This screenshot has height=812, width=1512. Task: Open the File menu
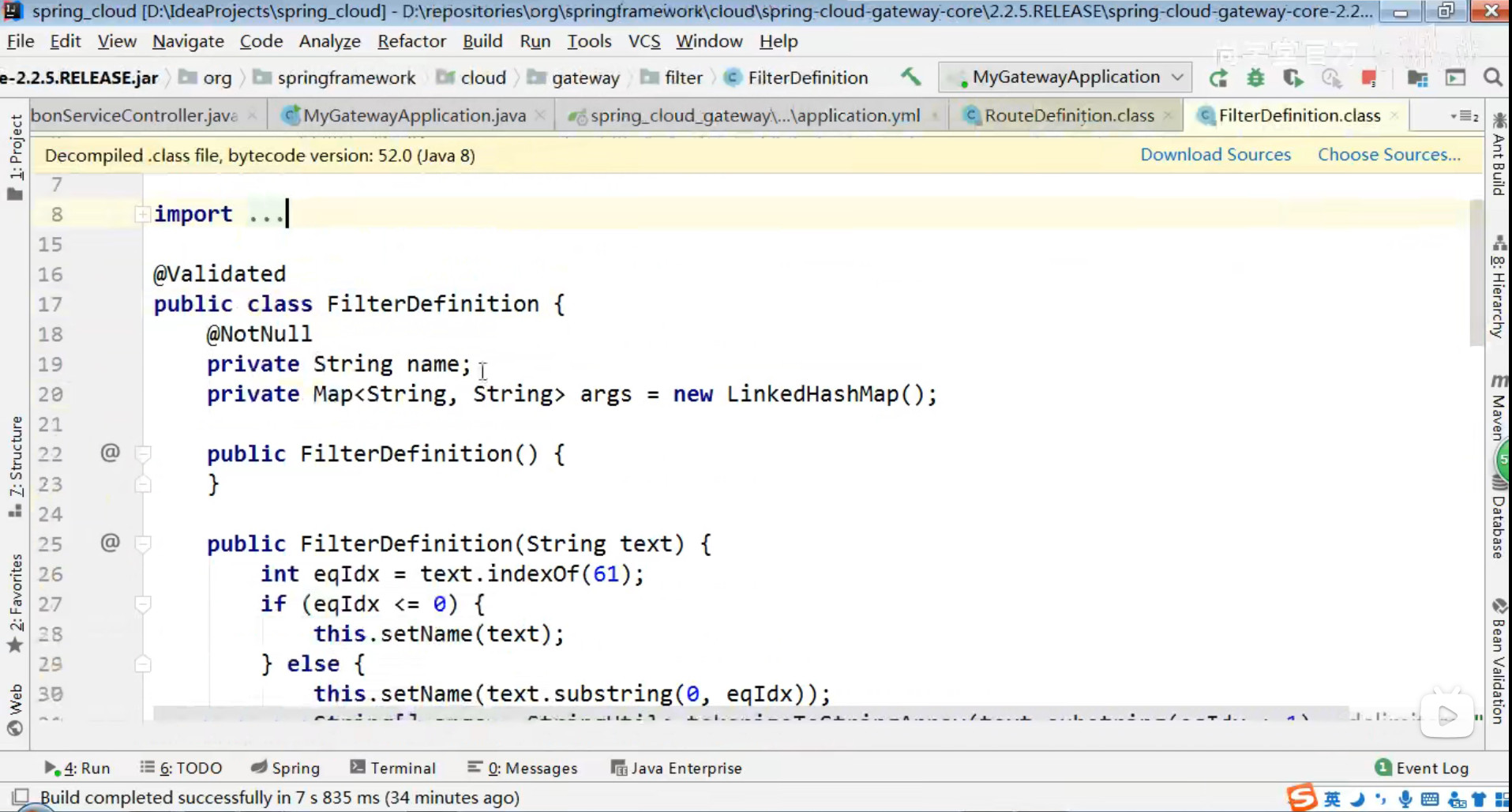20,41
